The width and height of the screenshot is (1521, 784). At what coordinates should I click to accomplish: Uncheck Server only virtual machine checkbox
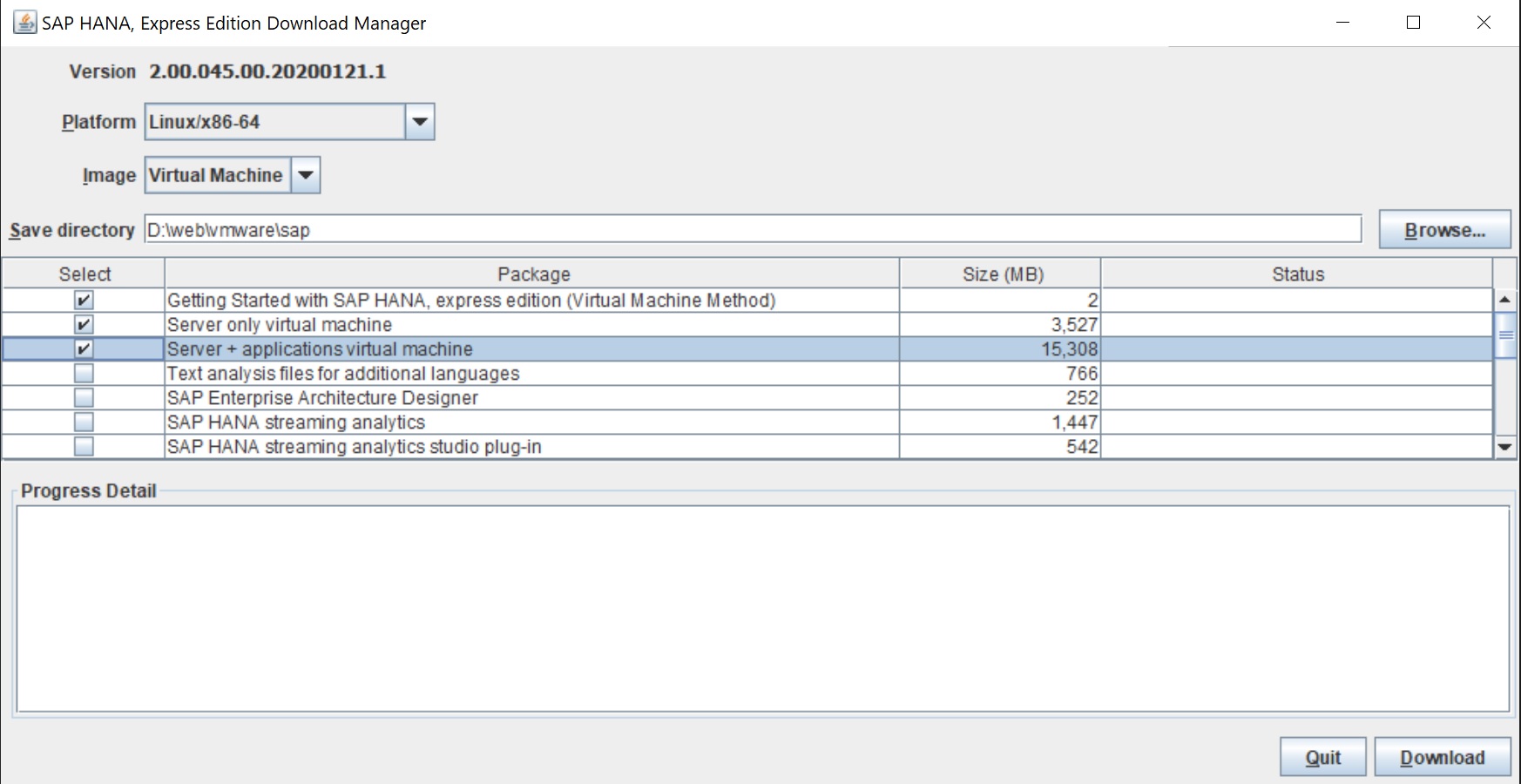pyautogui.click(x=84, y=325)
